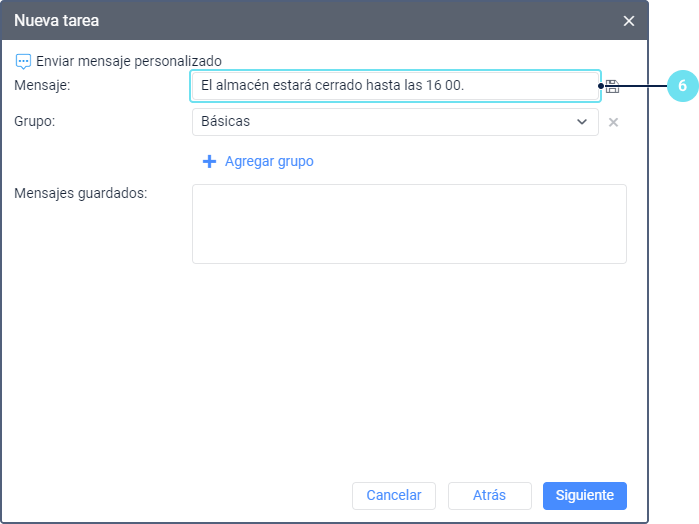699x524 pixels.
Task: Click the Mensaje: field label
Action: click(x=42, y=86)
